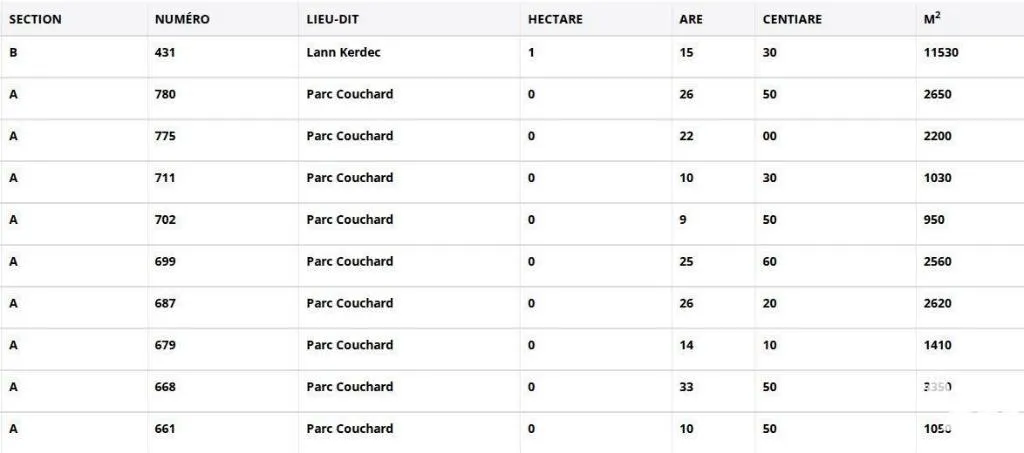1024x453 pixels.
Task: Click the HECTARE column header
Action: (x=555, y=20)
